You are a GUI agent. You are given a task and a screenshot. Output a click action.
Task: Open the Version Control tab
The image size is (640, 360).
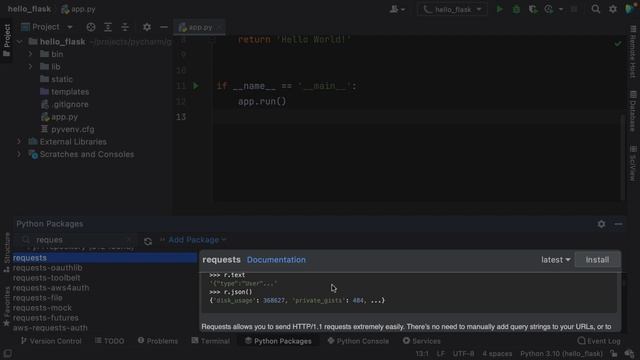(51, 341)
